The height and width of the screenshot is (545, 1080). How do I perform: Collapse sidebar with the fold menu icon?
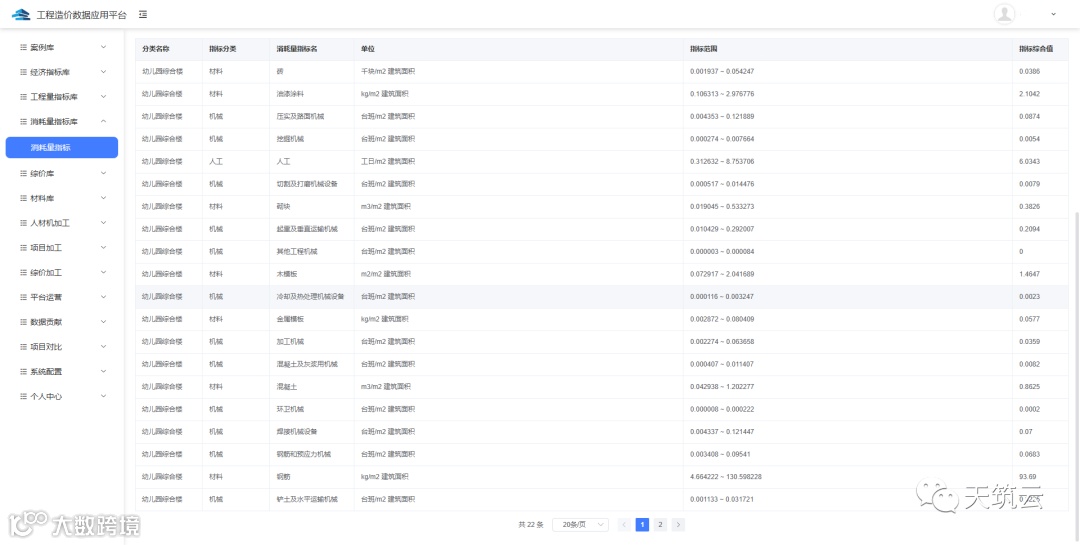(x=143, y=14)
